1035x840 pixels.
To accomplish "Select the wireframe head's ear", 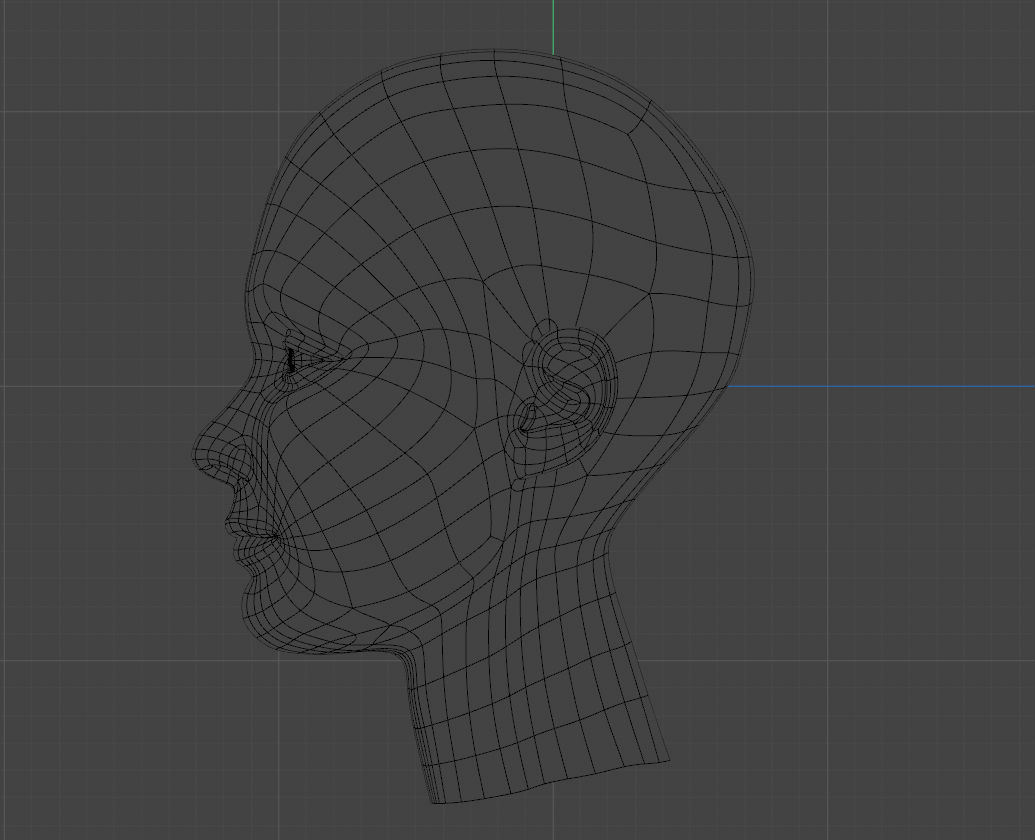I will [x=563, y=403].
